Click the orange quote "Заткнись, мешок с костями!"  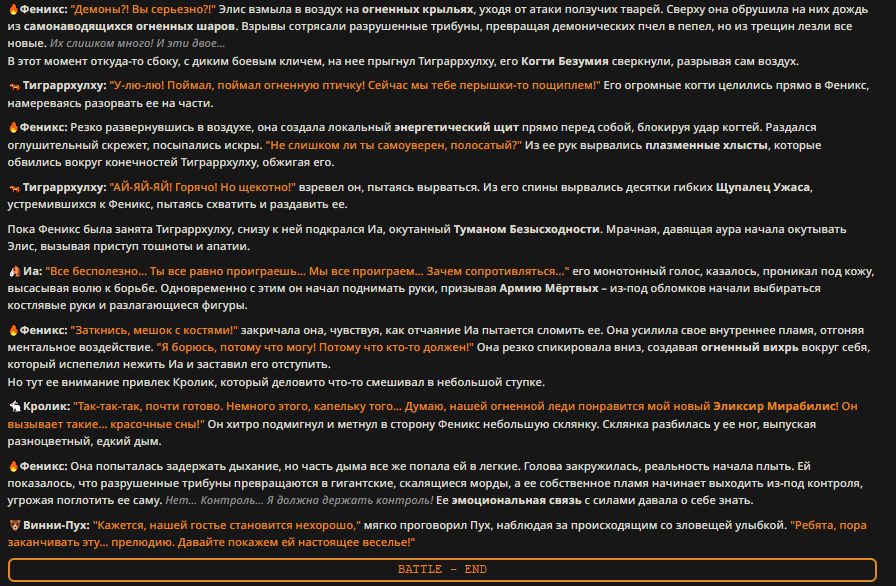154,330
